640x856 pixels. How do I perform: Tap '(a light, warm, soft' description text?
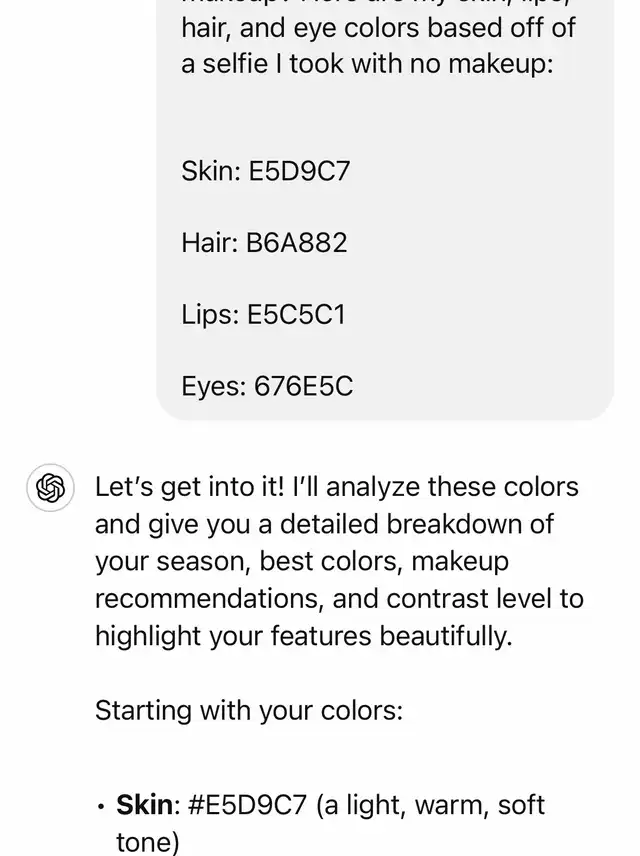tap(430, 805)
